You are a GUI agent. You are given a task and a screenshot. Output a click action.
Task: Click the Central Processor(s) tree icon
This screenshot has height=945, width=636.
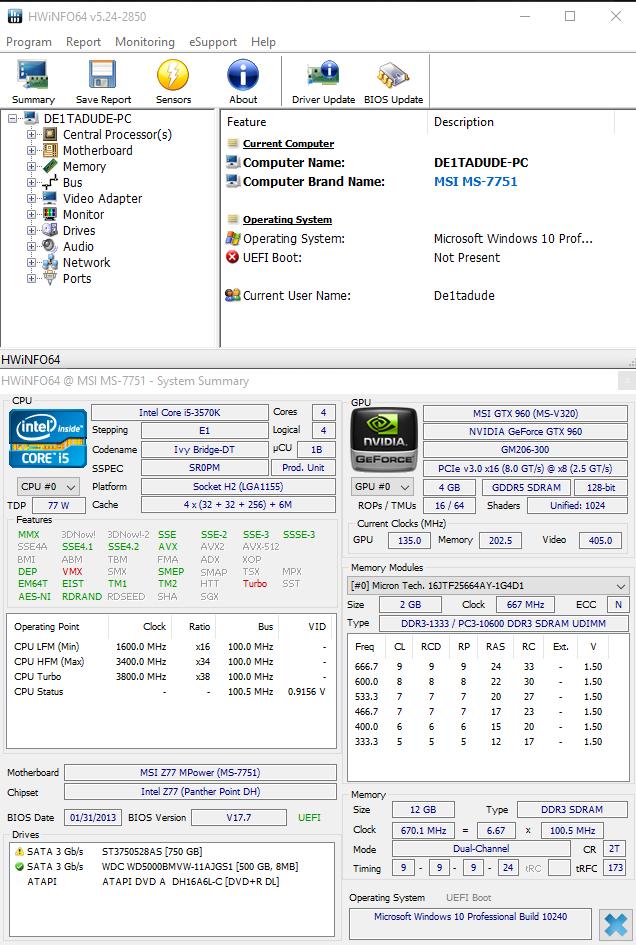pos(51,134)
